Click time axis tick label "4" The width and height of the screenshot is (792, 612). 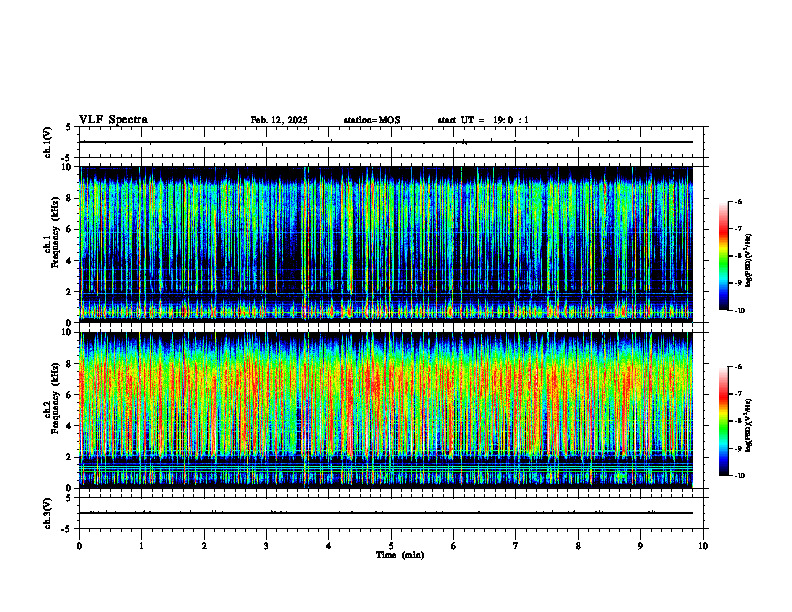click(329, 546)
